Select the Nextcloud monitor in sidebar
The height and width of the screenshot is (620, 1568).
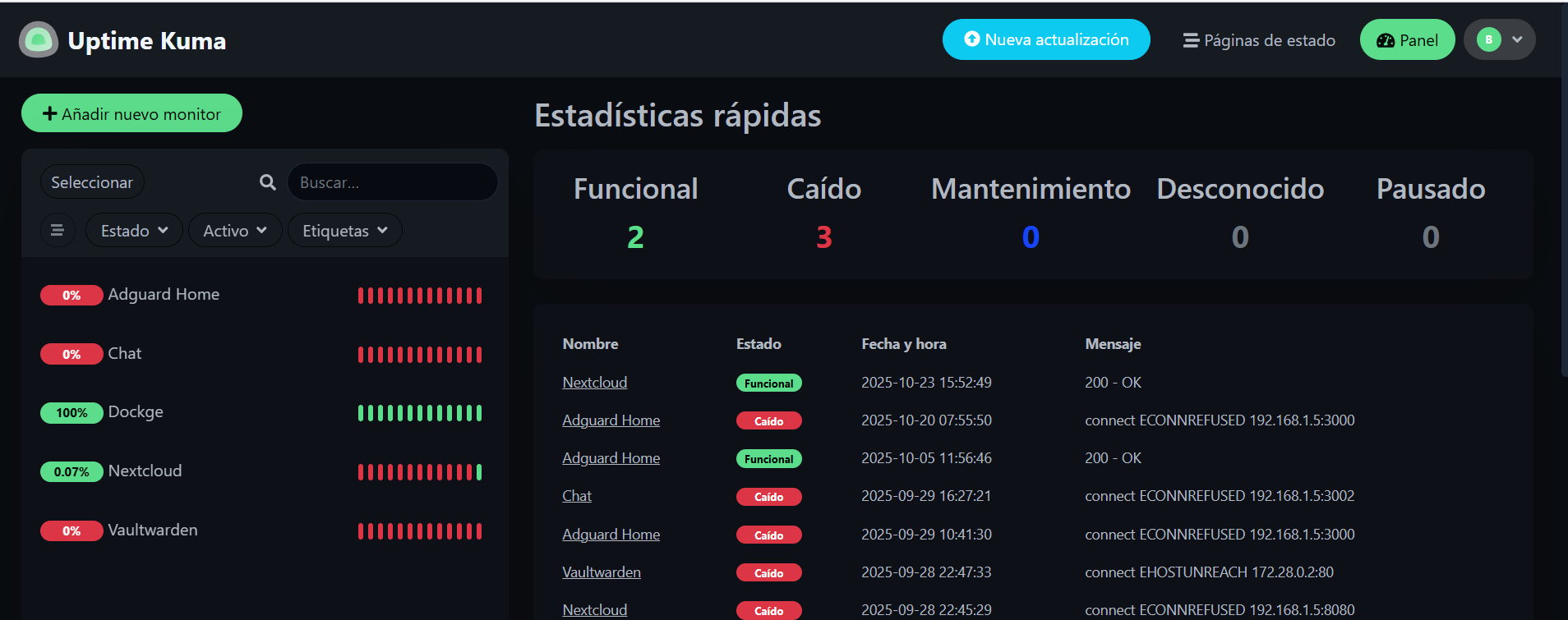[x=263, y=471]
